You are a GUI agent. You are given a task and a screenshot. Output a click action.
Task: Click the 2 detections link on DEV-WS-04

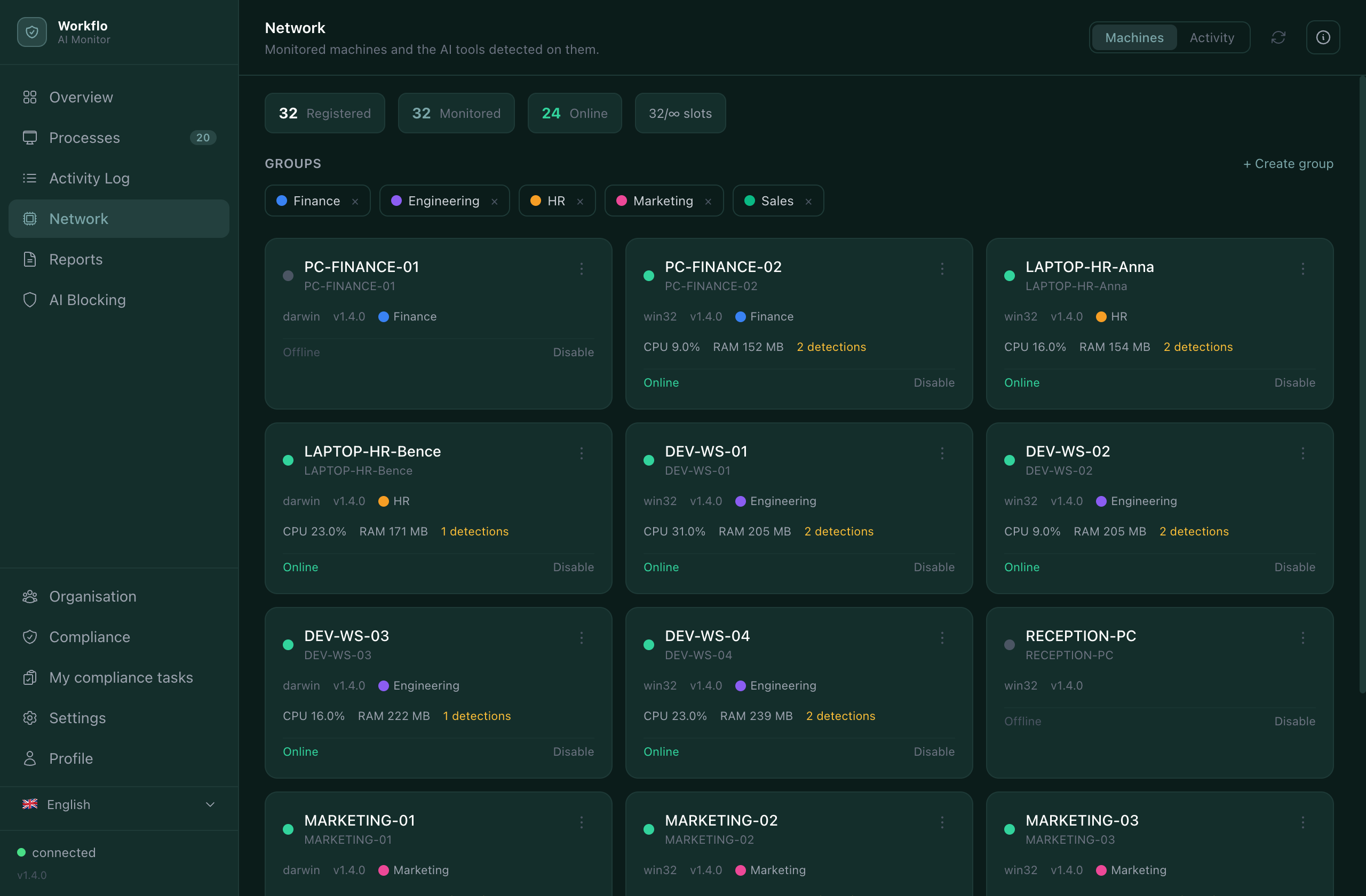pyautogui.click(x=840, y=716)
